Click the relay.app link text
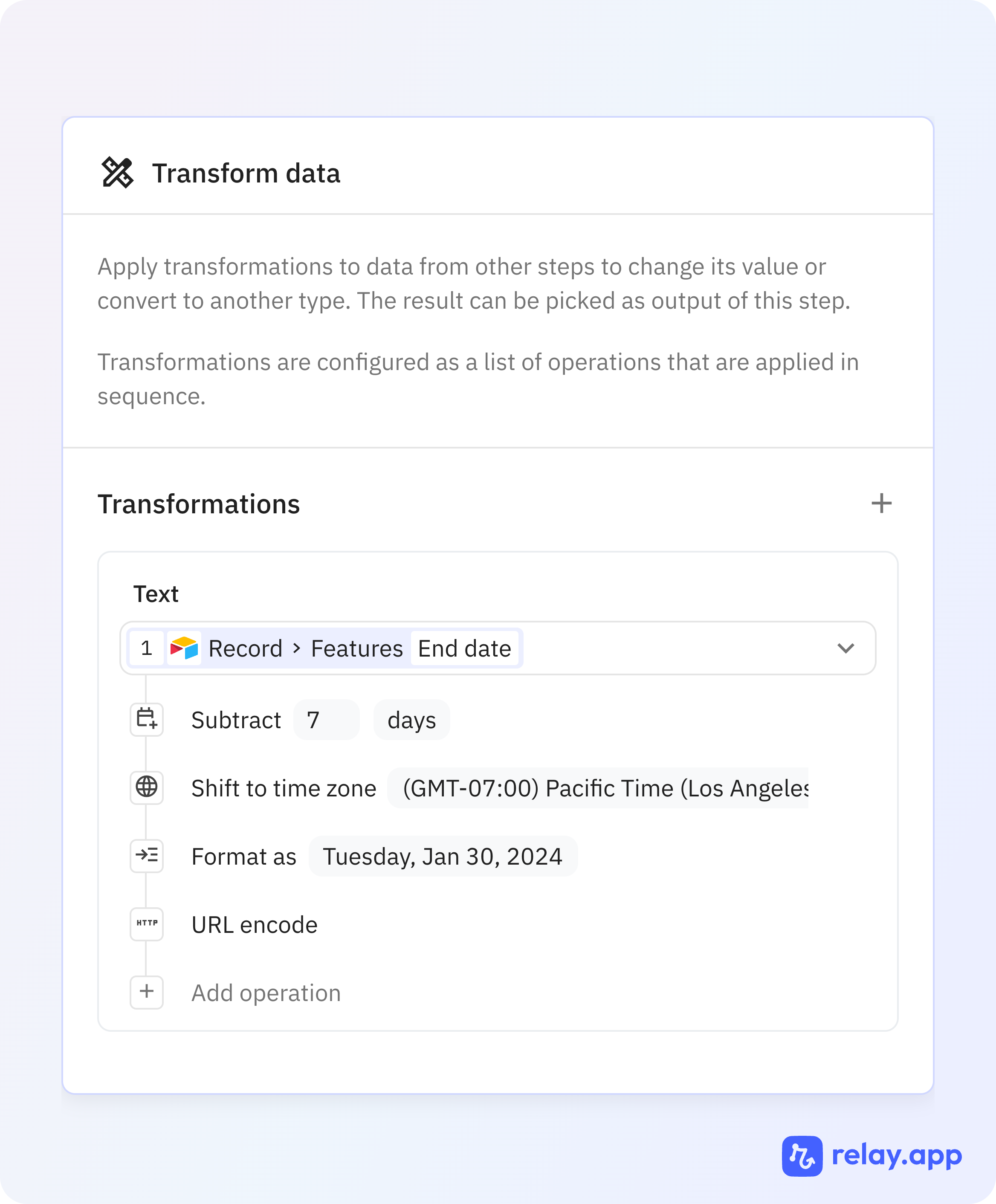The height and width of the screenshot is (1204, 996). [896, 1156]
